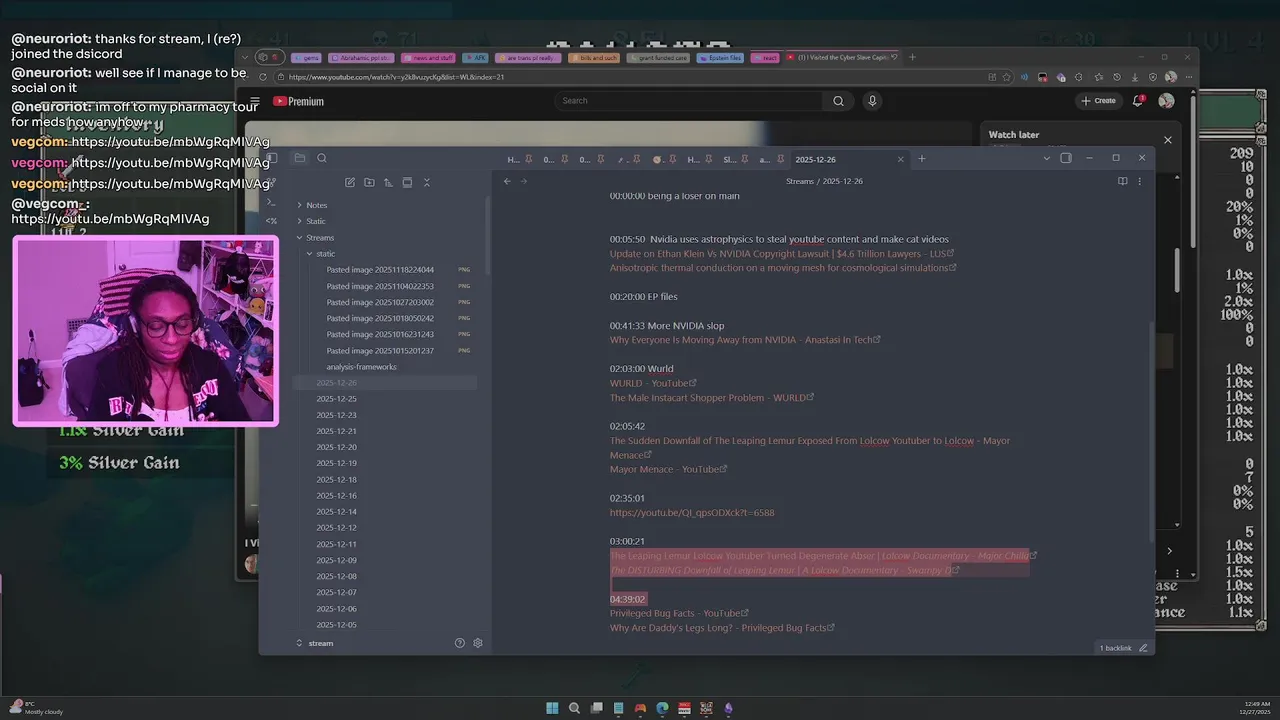Click the terminal prompt ribbon icon in Obsidian
Image resolution: width=1280 pixels, height=720 pixels.
[271, 202]
